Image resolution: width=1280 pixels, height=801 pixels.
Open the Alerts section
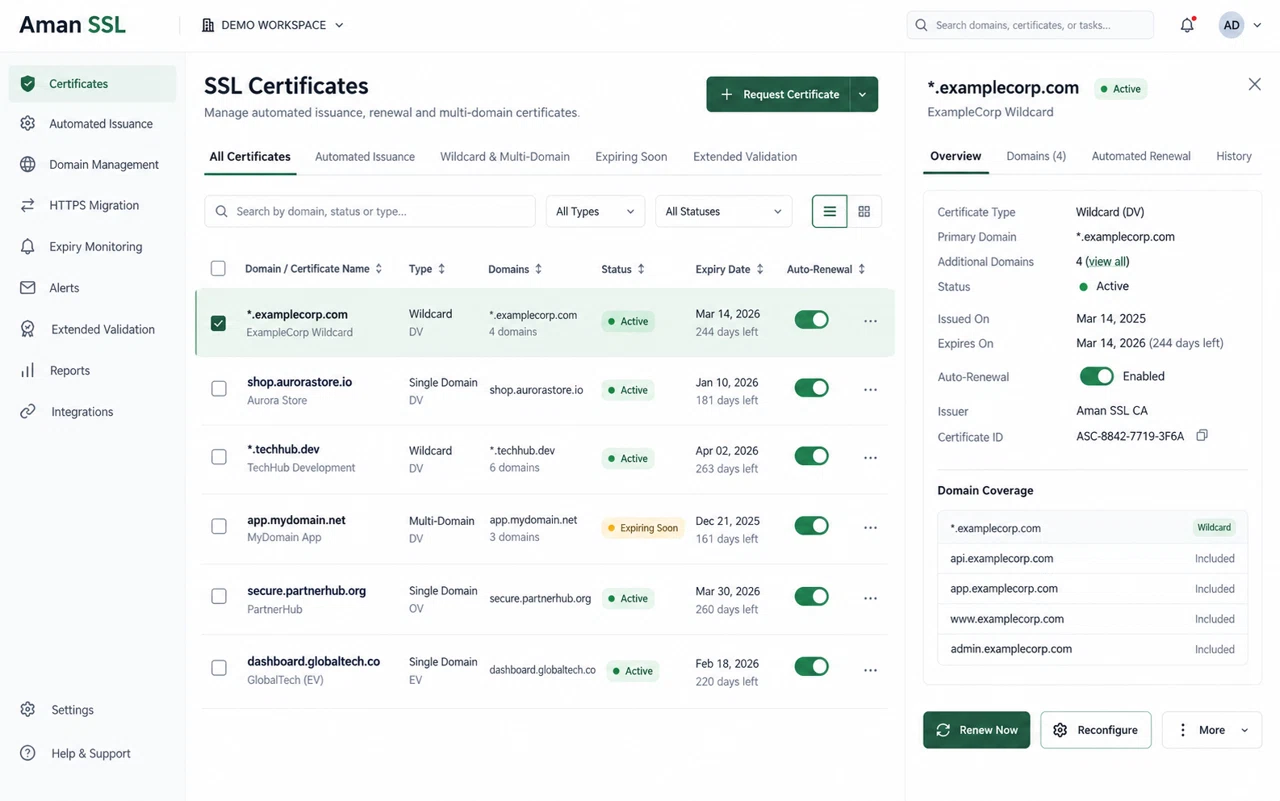[x=92, y=288]
